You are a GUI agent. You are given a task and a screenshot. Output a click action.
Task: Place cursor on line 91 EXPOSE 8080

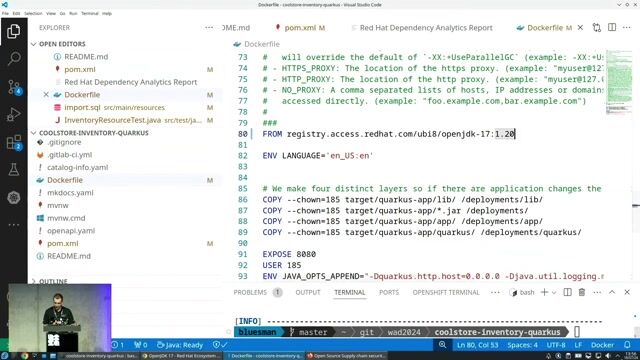click(x=289, y=254)
